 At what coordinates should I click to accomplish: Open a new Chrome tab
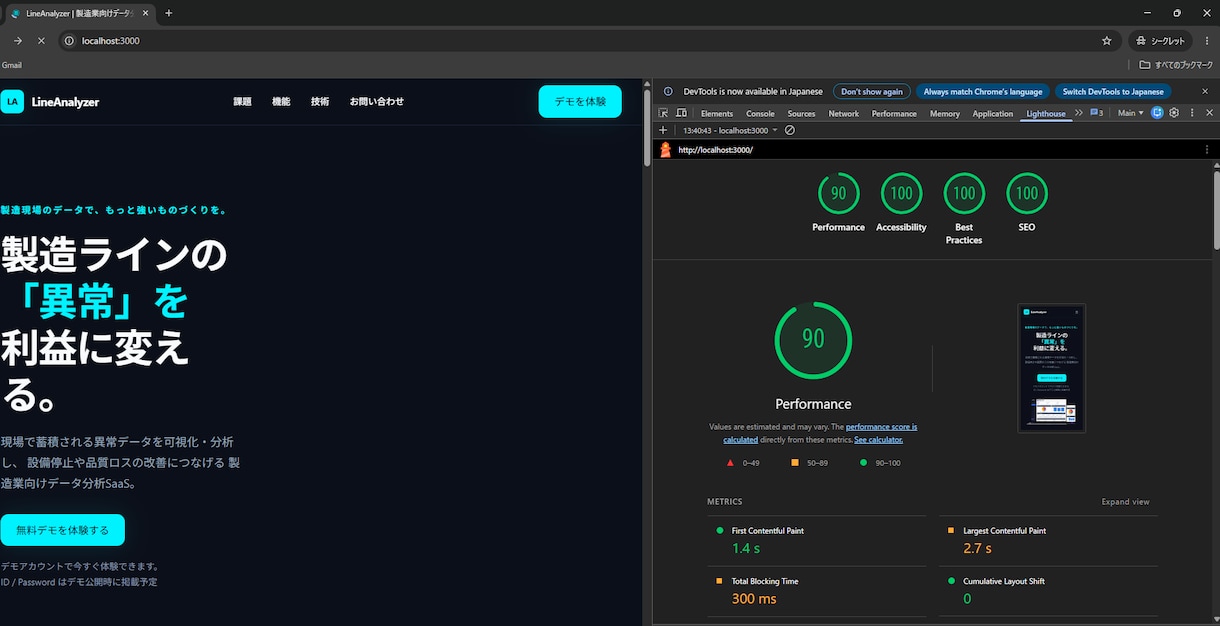[168, 13]
